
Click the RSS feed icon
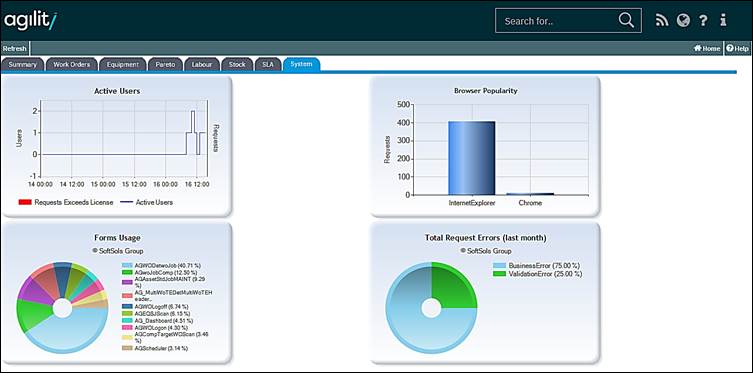[662, 21]
